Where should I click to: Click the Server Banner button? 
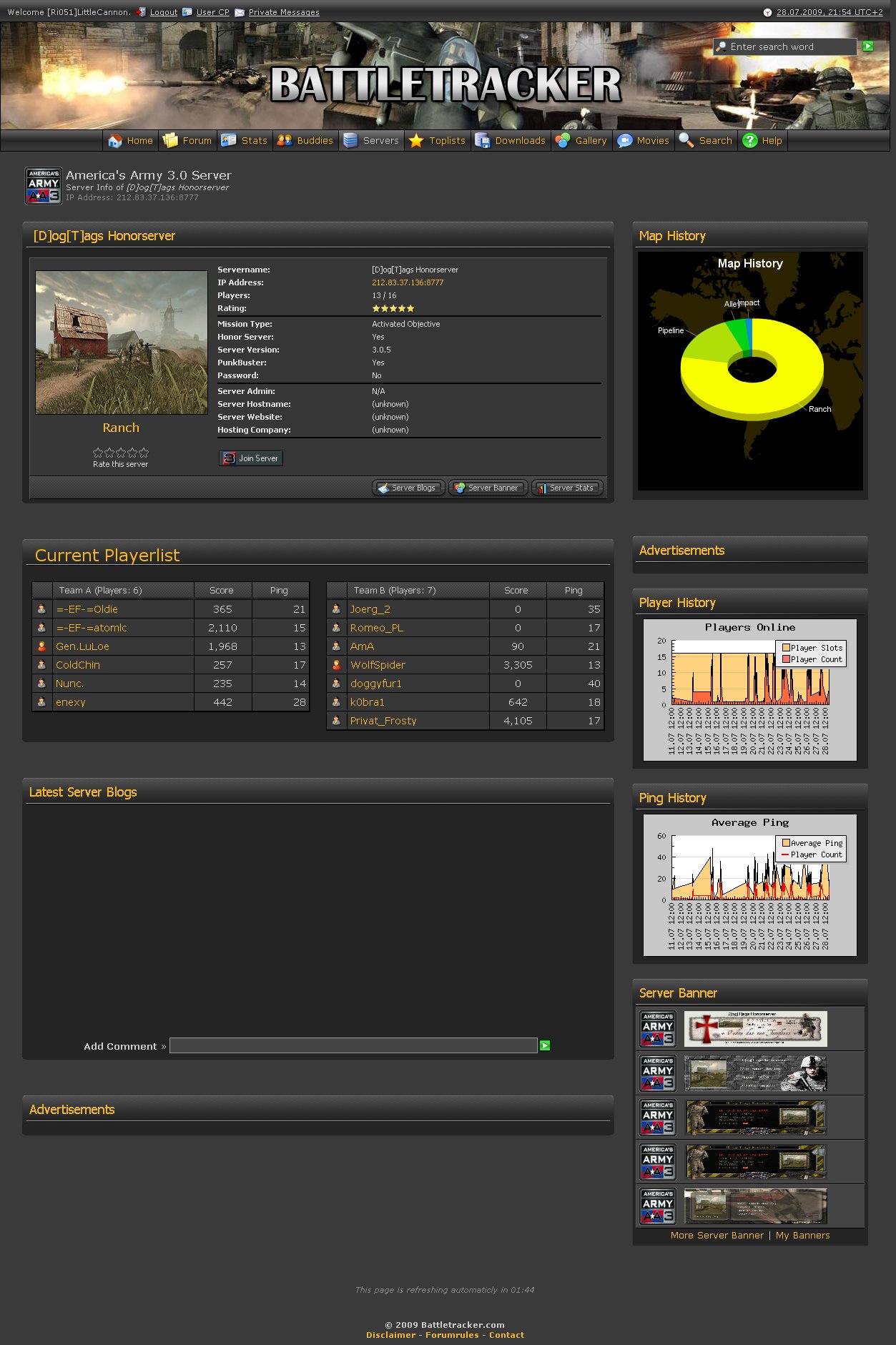(x=488, y=488)
